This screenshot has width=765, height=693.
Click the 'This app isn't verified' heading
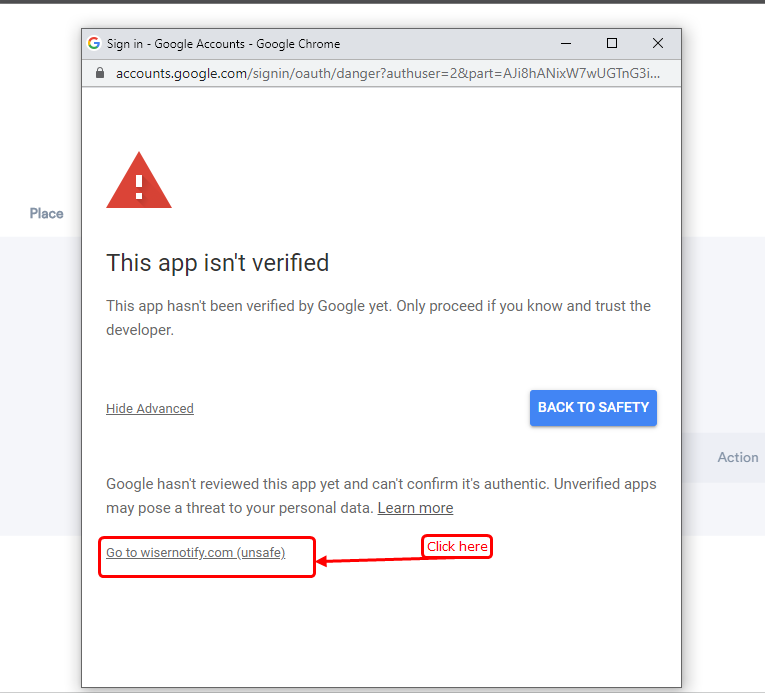[218, 263]
